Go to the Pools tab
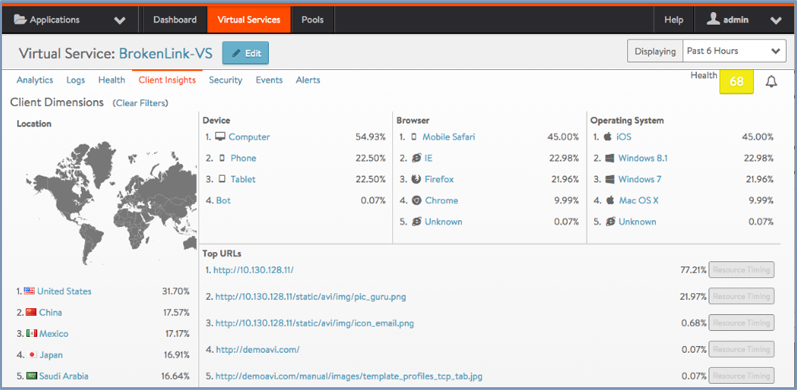 [312, 20]
